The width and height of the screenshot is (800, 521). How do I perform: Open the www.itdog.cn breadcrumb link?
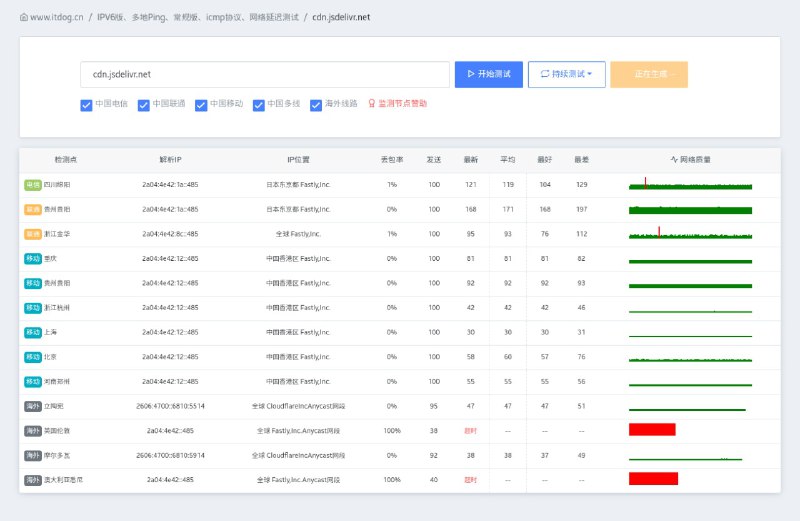tap(56, 17)
